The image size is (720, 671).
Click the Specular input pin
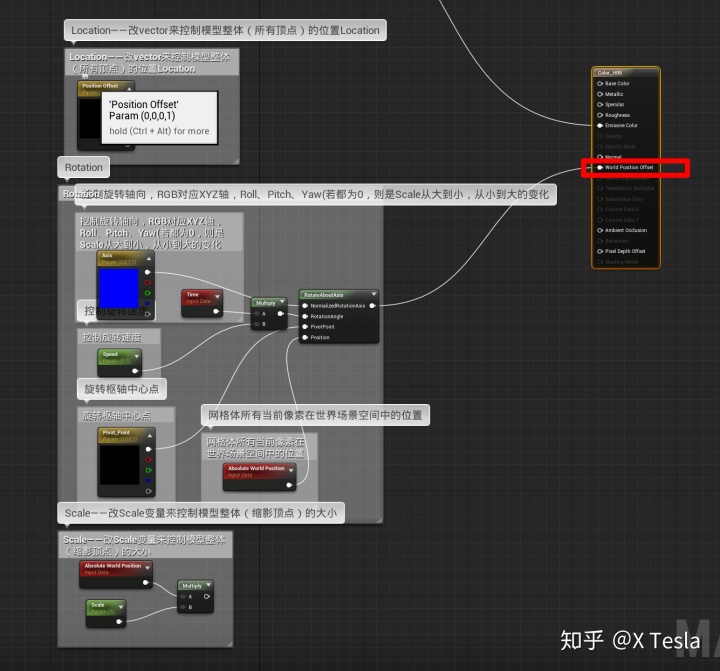600,105
